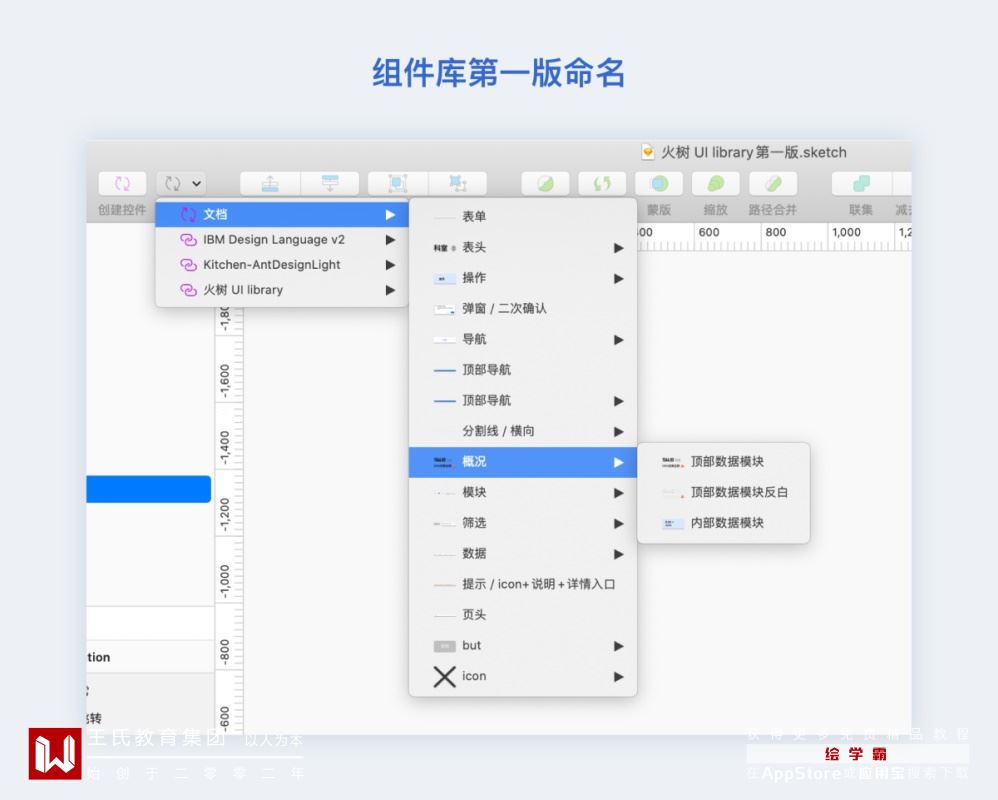Open the 数据 symbol category

point(523,554)
